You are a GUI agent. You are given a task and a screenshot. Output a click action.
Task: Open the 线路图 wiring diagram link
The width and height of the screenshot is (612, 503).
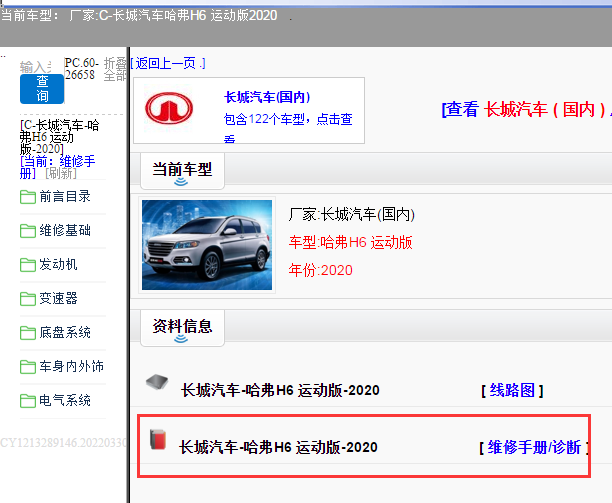pos(512,390)
